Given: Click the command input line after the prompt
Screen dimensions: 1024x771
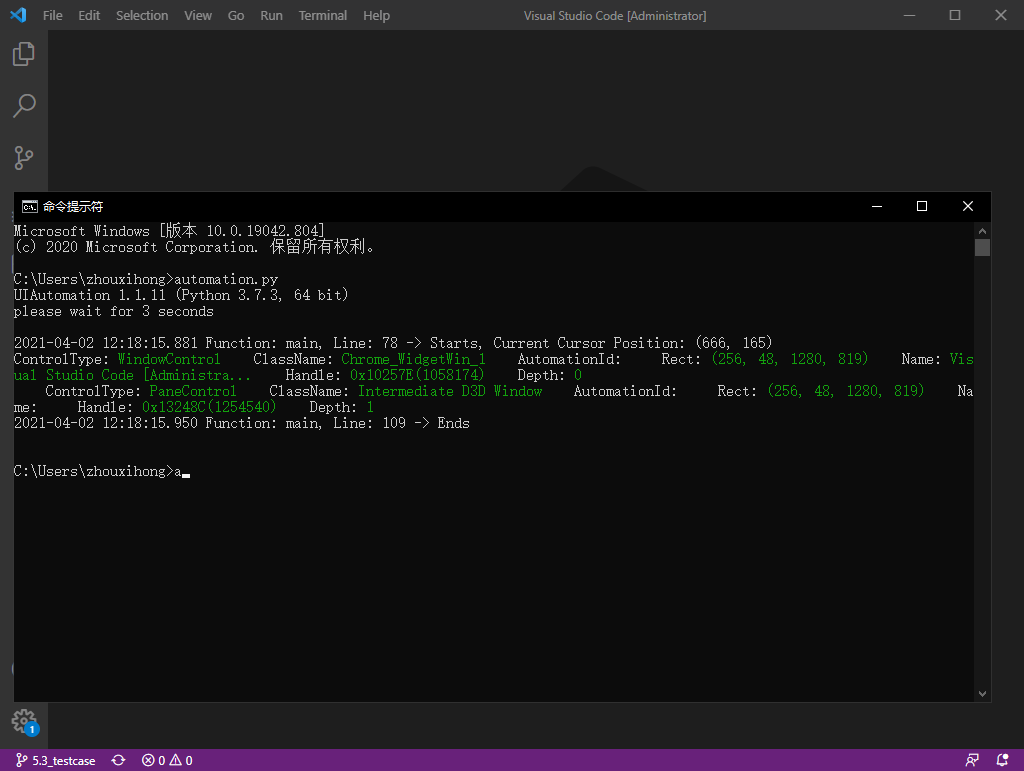Looking at the screenshot, I should [186, 470].
